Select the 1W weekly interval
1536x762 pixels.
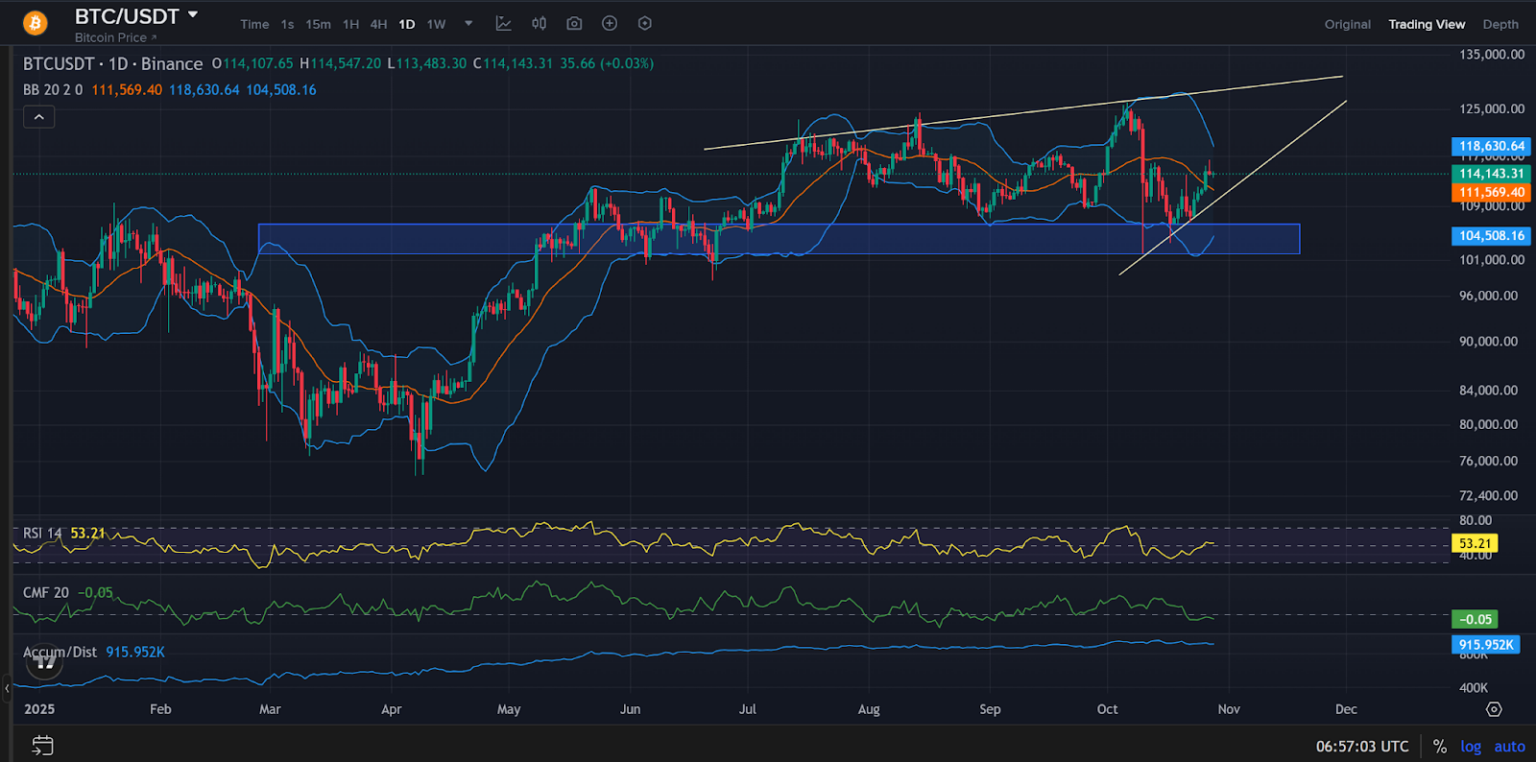(435, 24)
